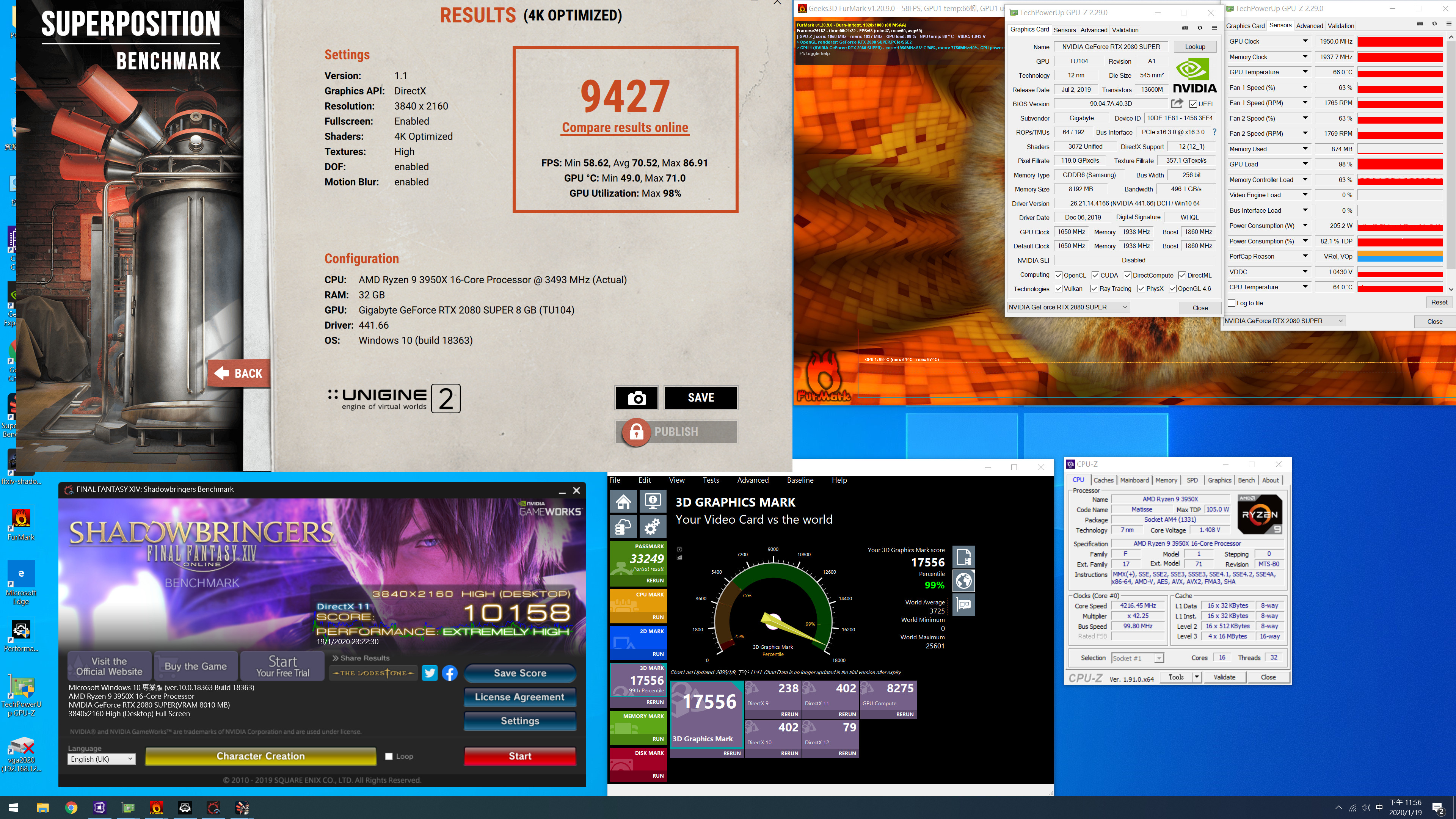The height and width of the screenshot is (819, 1456).
Task: Open the Microsoft Edge desktop shortcut
Action: 21,583
